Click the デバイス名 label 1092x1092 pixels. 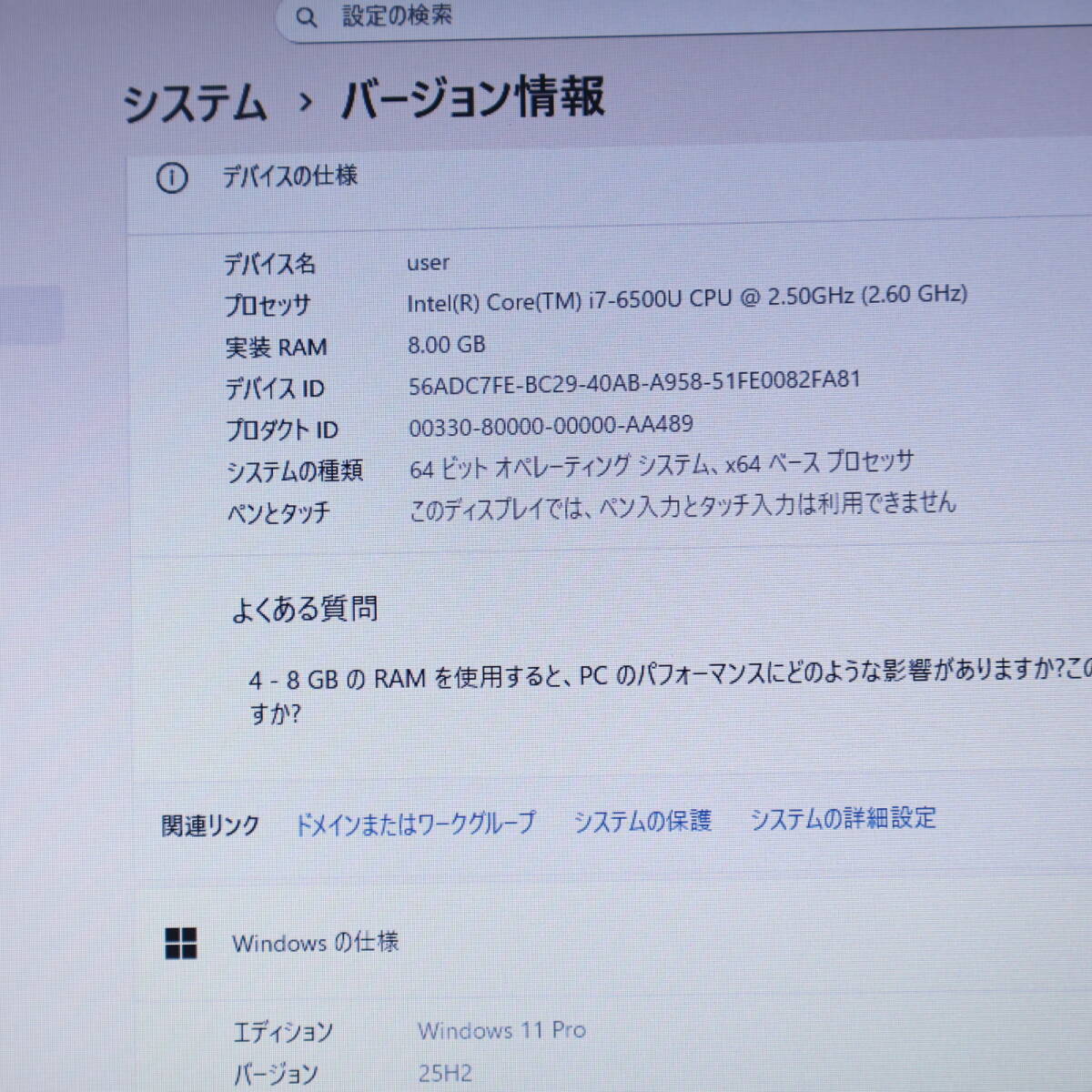(x=270, y=264)
